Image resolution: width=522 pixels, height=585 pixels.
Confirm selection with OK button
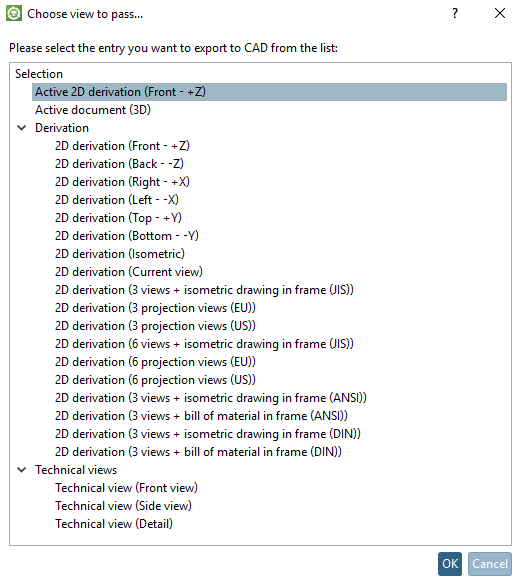click(450, 564)
